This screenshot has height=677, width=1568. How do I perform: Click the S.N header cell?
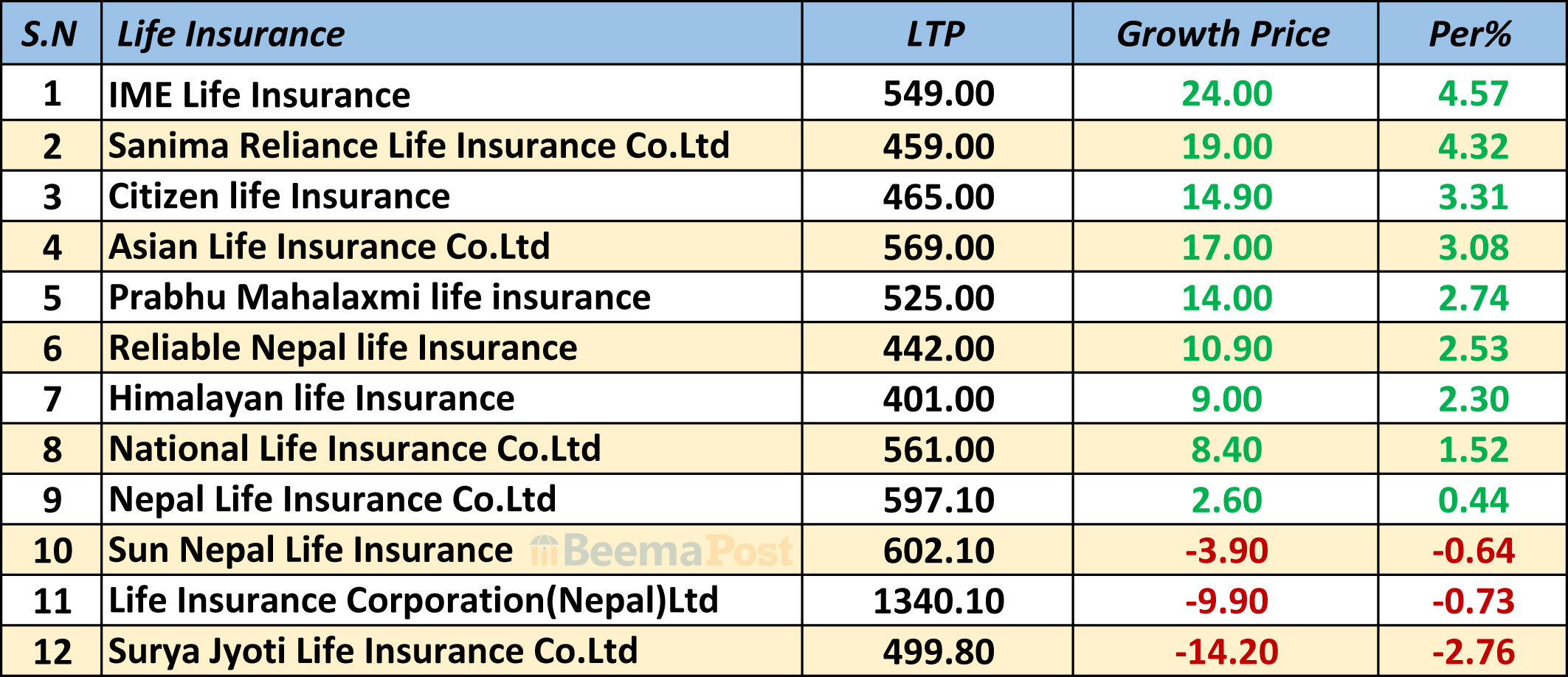pos(49,35)
